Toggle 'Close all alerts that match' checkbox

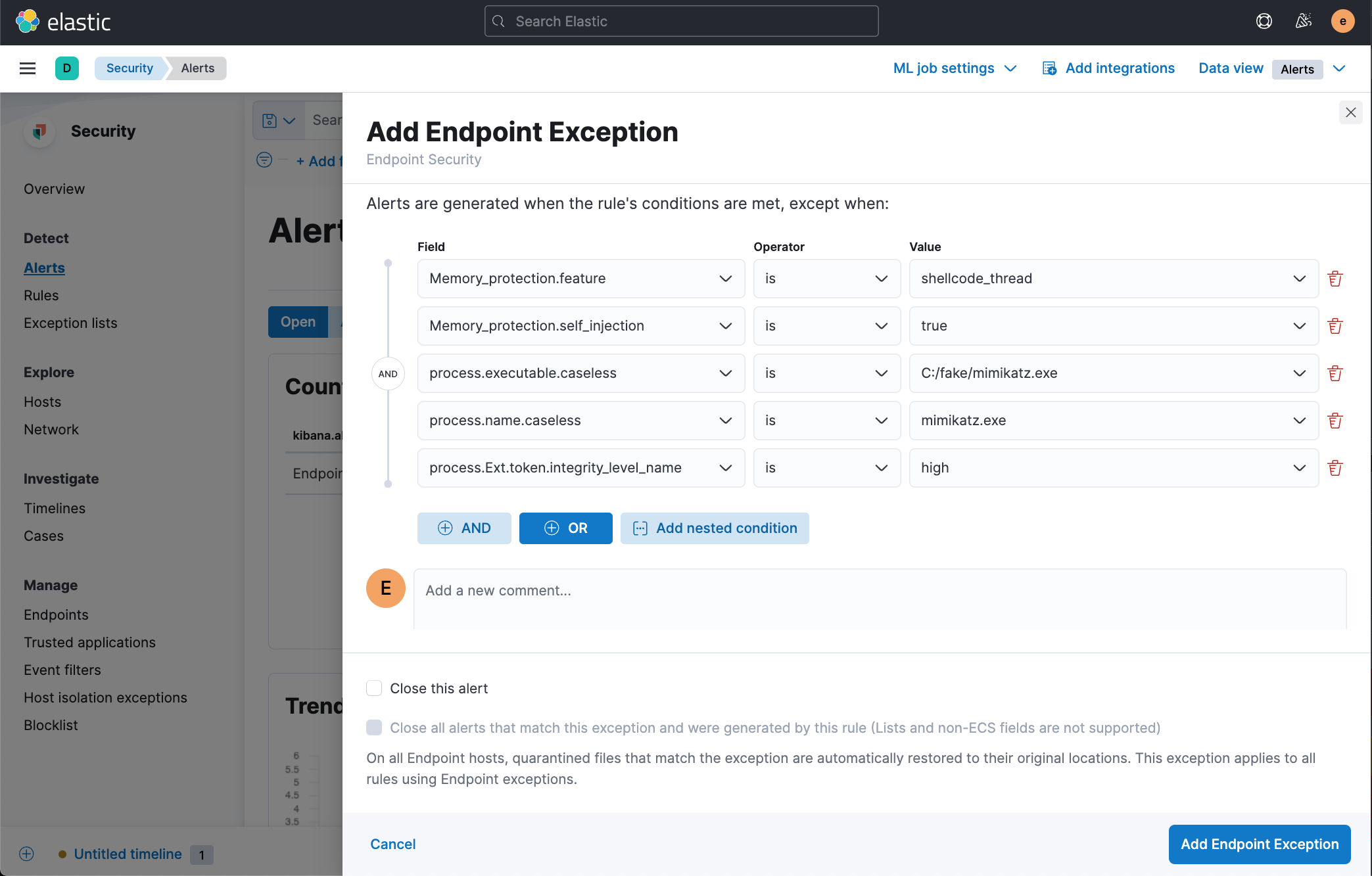pos(374,727)
